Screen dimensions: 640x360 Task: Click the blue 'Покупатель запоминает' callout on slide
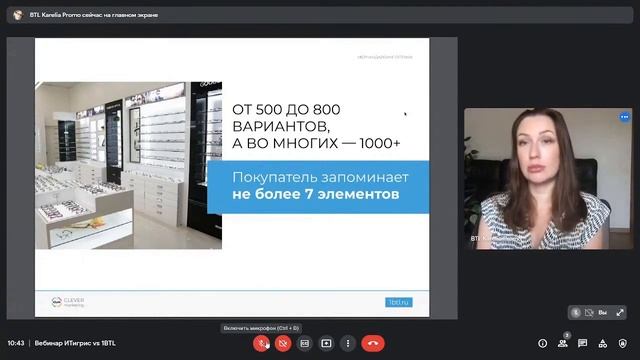click(318, 187)
